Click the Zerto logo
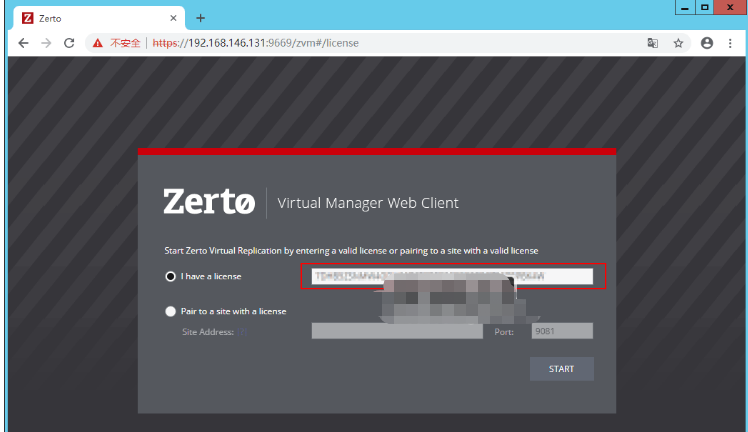 [x=209, y=201]
